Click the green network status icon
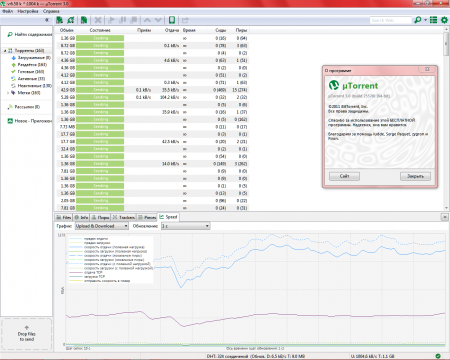This screenshot has height=360, width=450. 438,356
